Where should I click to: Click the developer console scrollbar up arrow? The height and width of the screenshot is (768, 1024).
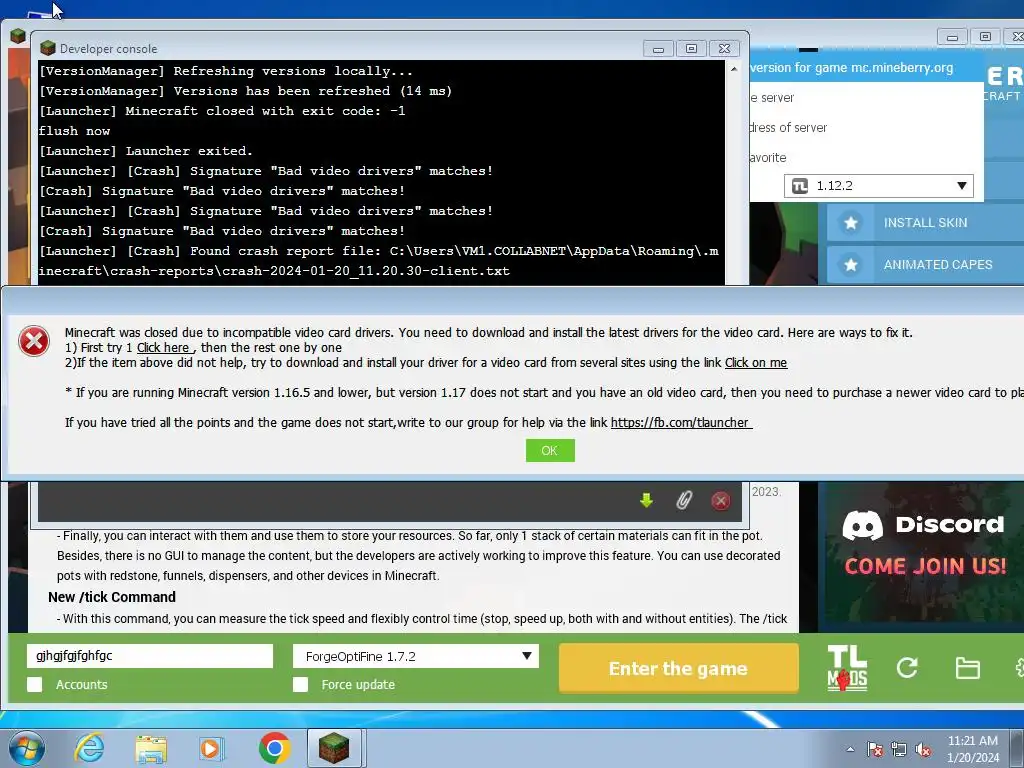point(734,69)
